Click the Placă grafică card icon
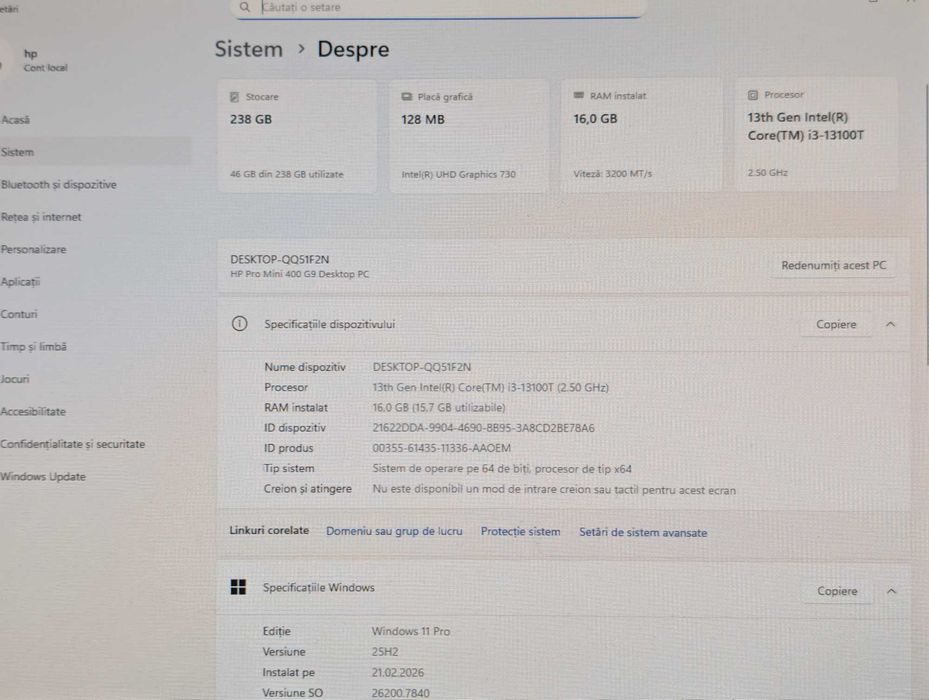This screenshot has width=929, height=700. [406, 97]
